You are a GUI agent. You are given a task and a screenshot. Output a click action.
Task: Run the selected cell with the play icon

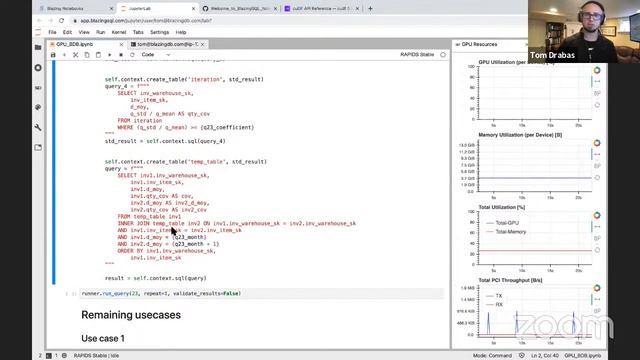pyautogui.click(x=109, y=55)
